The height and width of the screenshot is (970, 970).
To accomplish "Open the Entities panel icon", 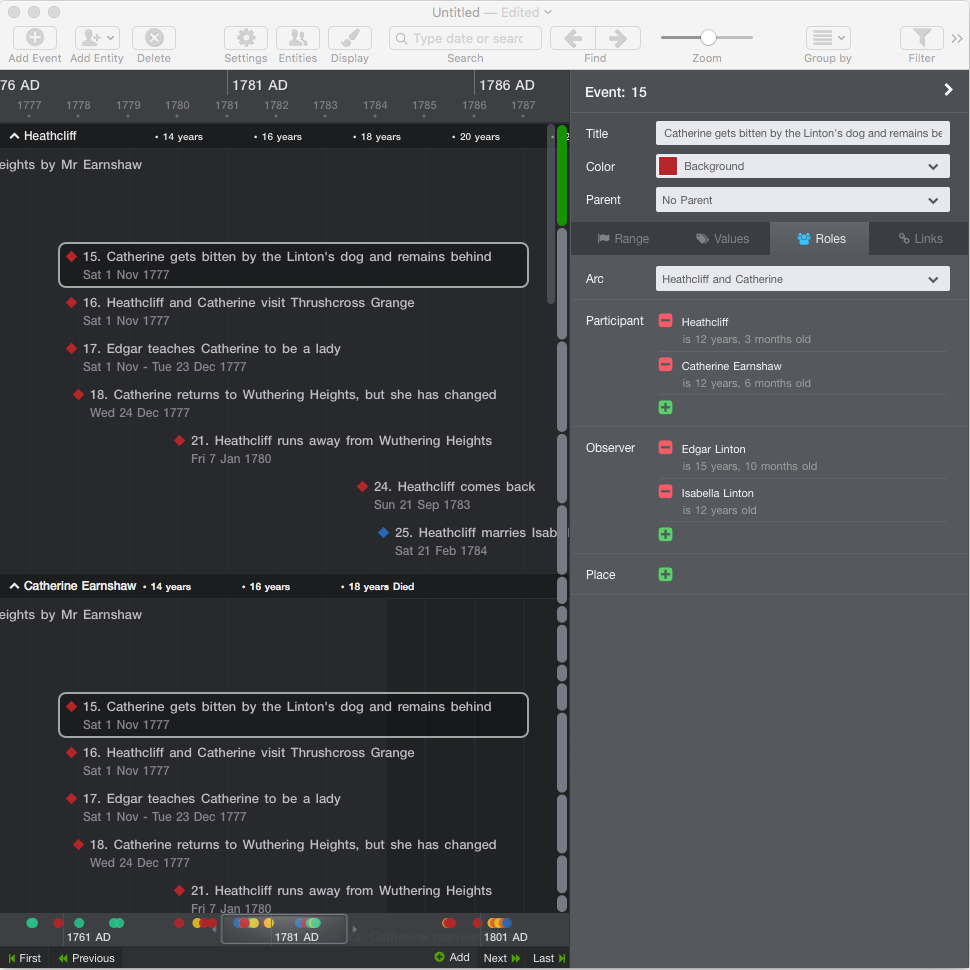I will pos(298,38).
